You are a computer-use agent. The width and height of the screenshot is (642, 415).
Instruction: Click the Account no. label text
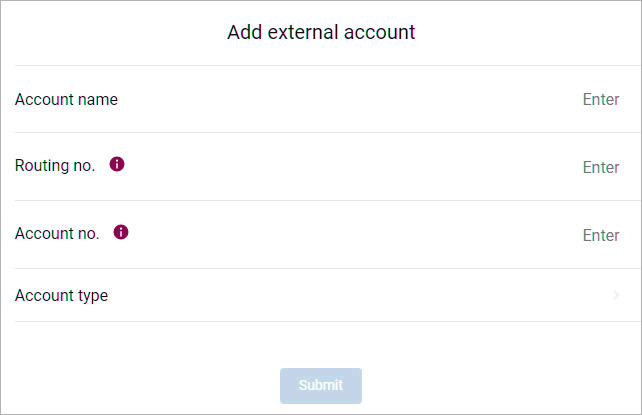57,233
